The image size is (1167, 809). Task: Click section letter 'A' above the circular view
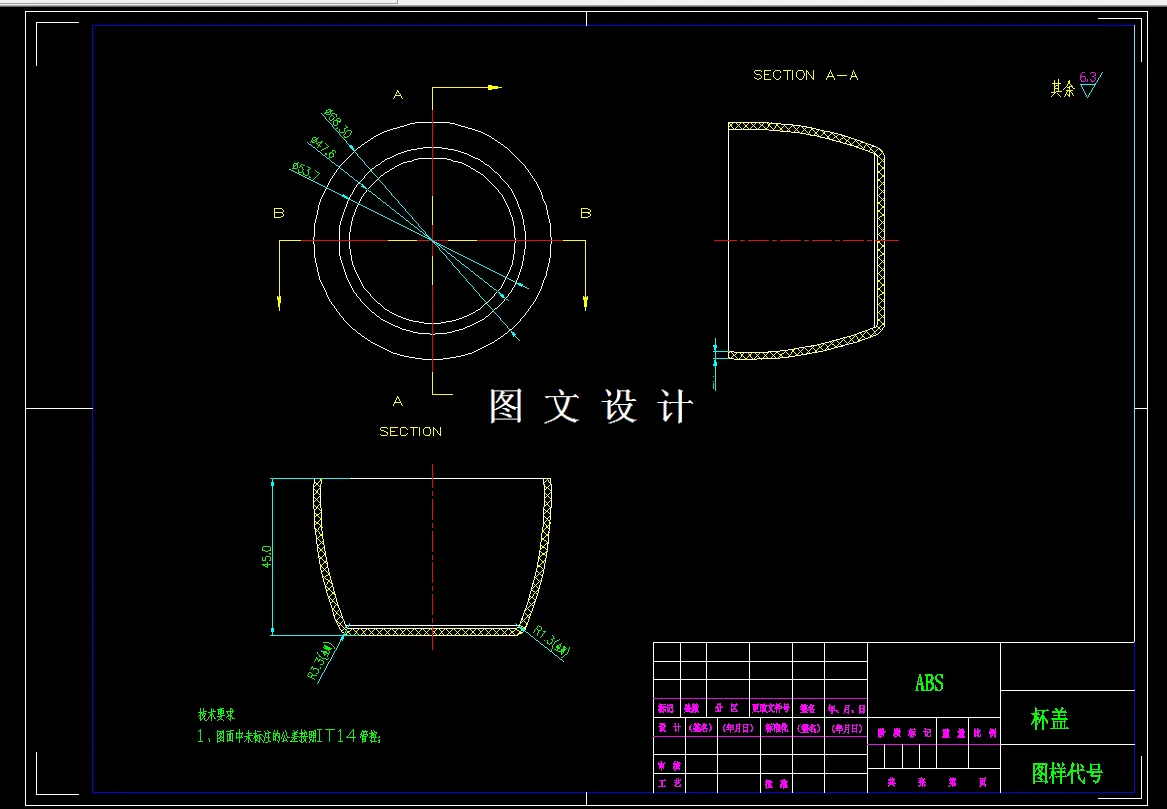[398, 95]
